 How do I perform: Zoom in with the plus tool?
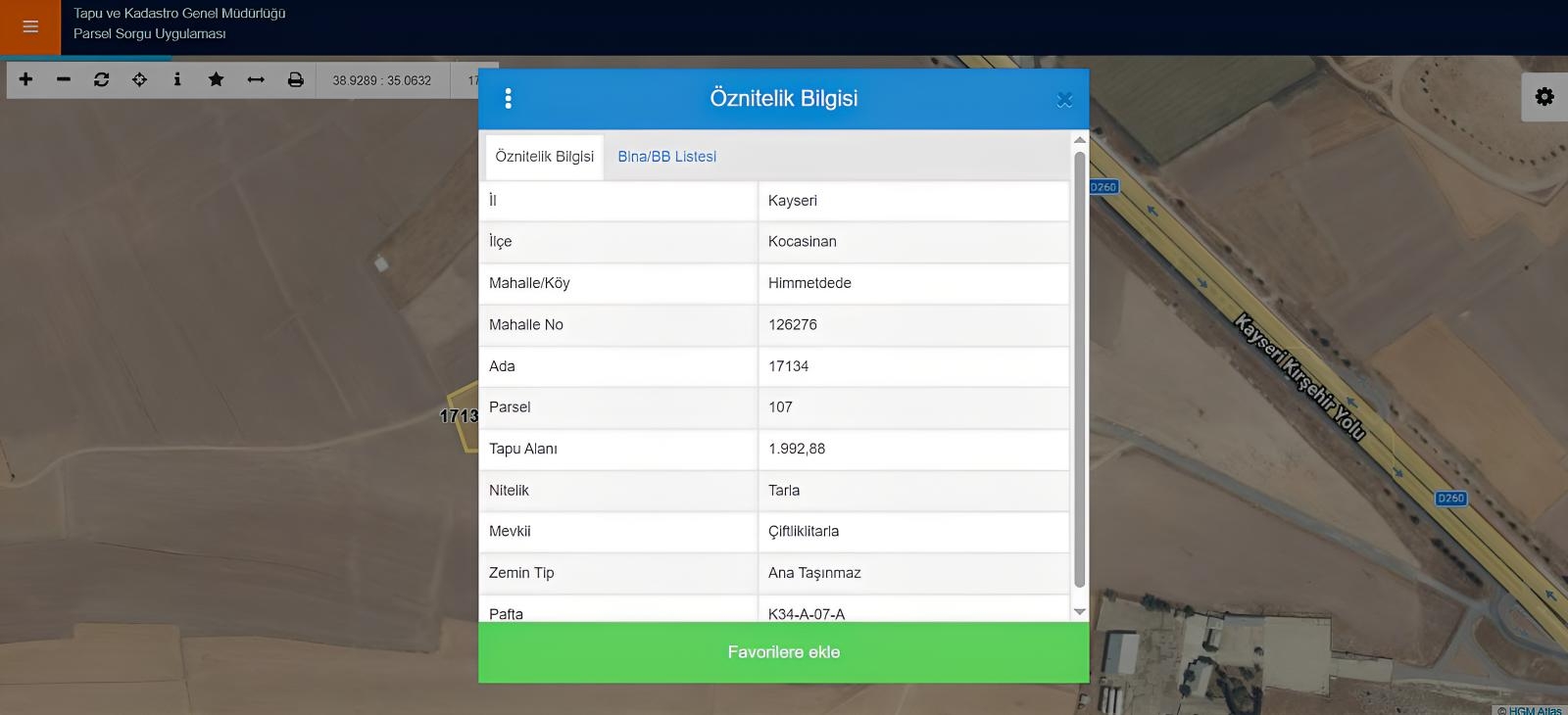pyautogui.click(x=25, y=79)
